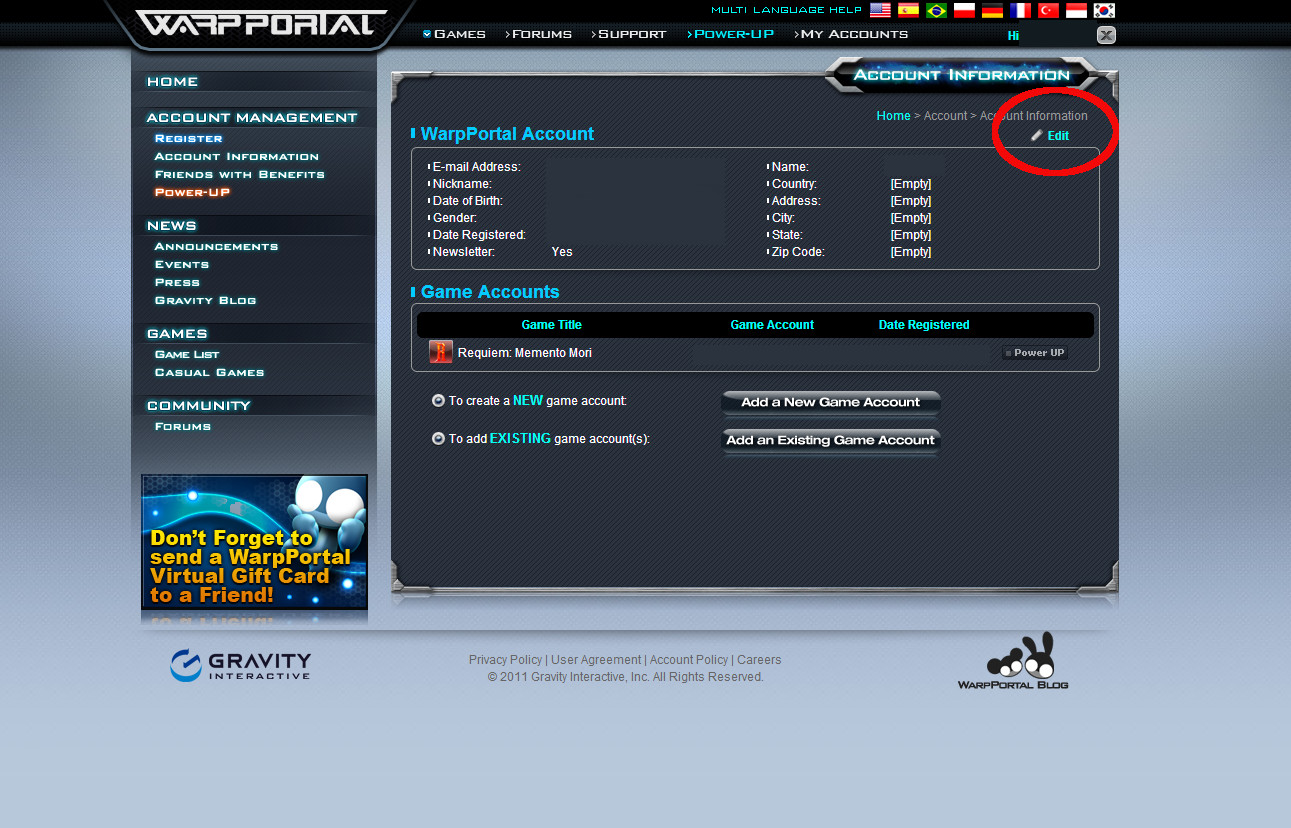The height and width of the screenshot is (828, 1291).
Task: Choose the French flag language help
Action: point(1020,10)
